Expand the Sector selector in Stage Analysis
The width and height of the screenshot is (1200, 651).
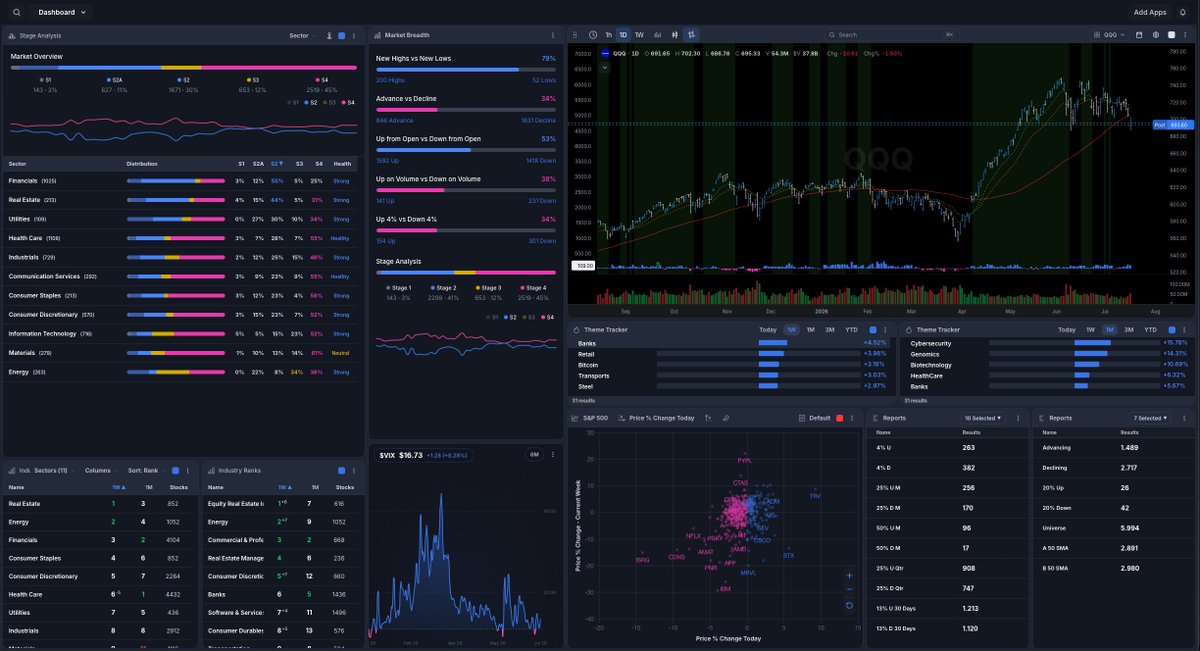click(x=302, y=35)
